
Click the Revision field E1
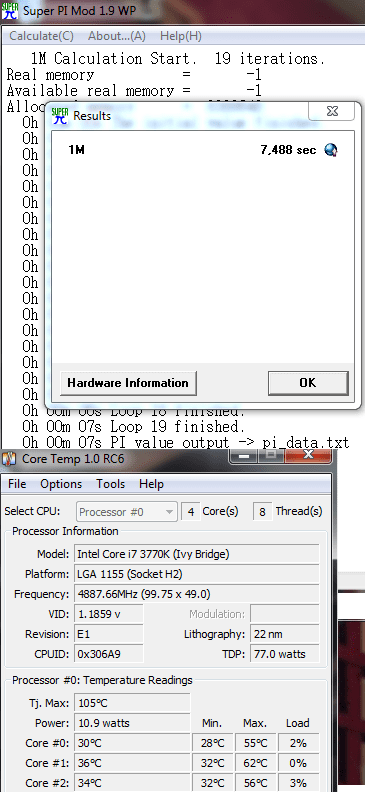pyautogui.click(x=109, y=634)
